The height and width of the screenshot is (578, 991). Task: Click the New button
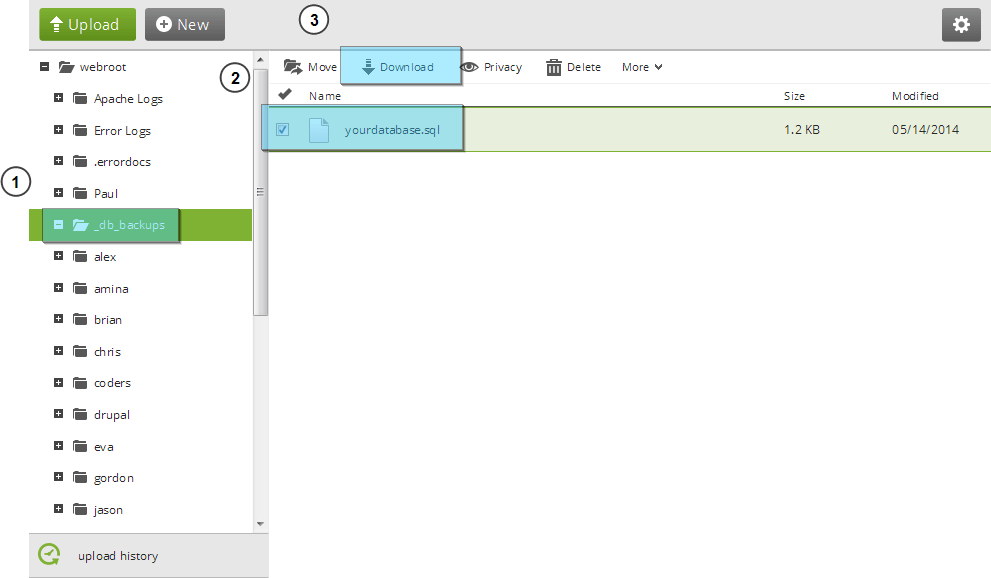coord(185,25)
